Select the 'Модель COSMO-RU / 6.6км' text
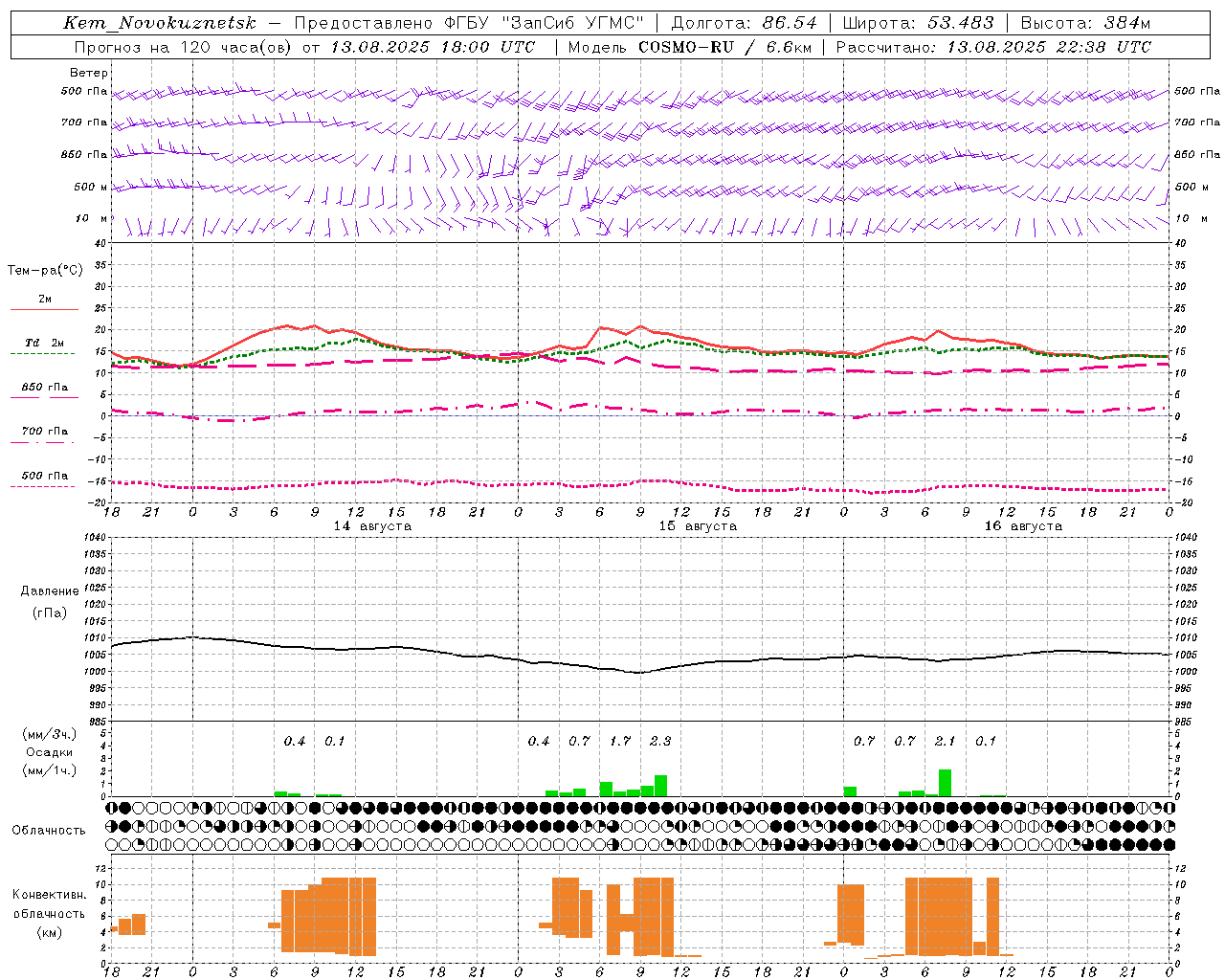The width and height of the screenshot is (1225, 980). [689, 47]
